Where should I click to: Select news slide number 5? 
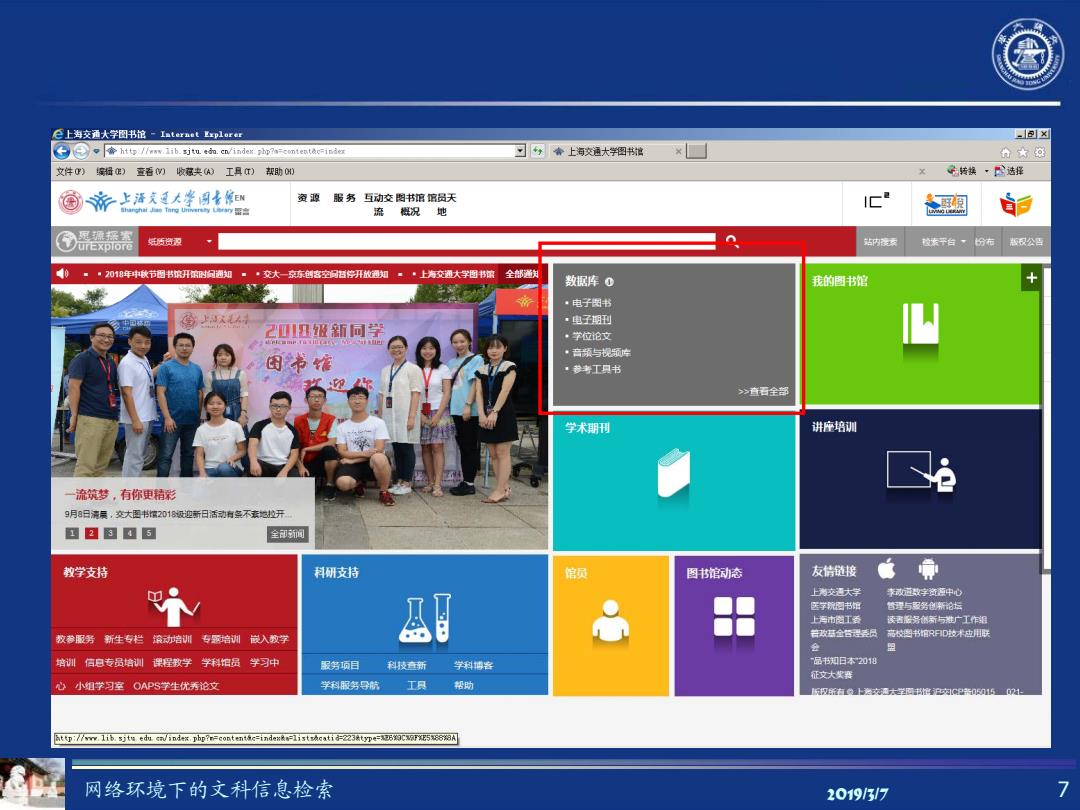tap(149, 533)
